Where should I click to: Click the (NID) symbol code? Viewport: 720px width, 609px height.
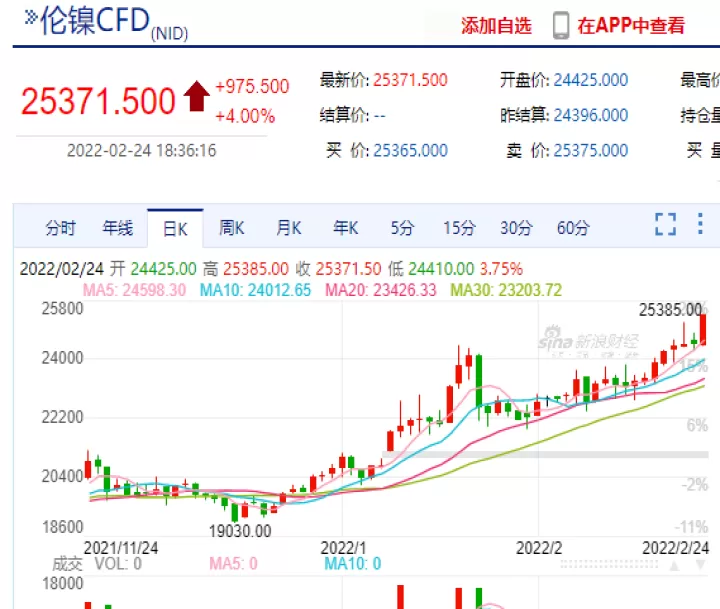[x=169, y=34]
